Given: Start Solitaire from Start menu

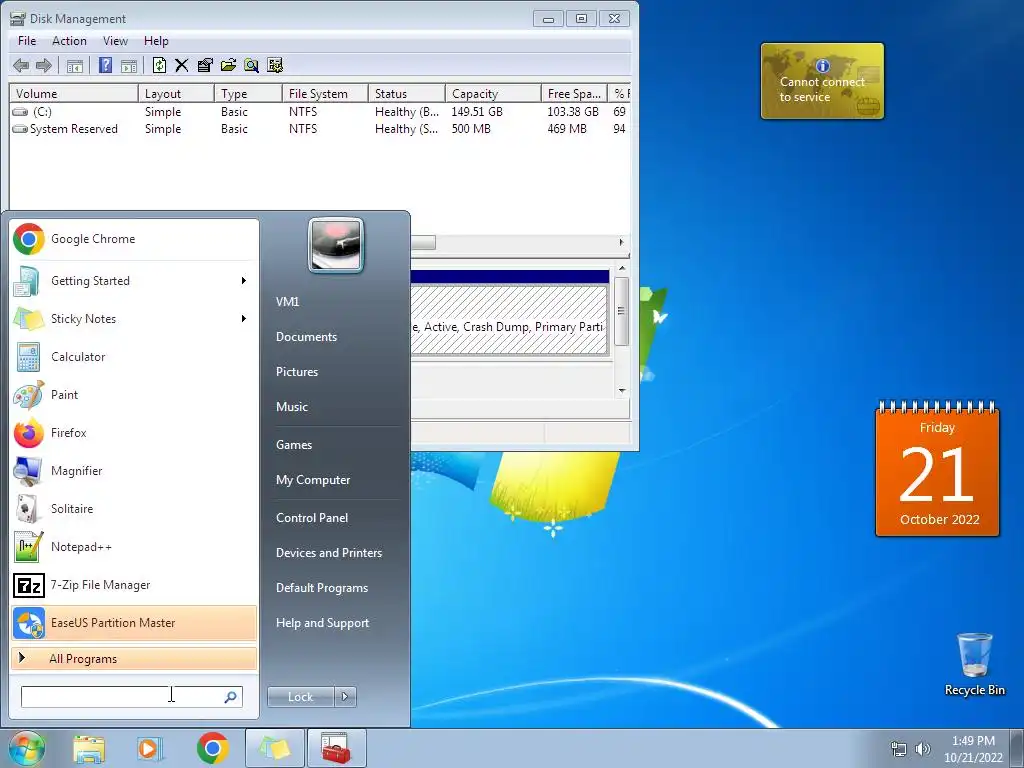Looking at the screenshot, I should coord(134,509).
